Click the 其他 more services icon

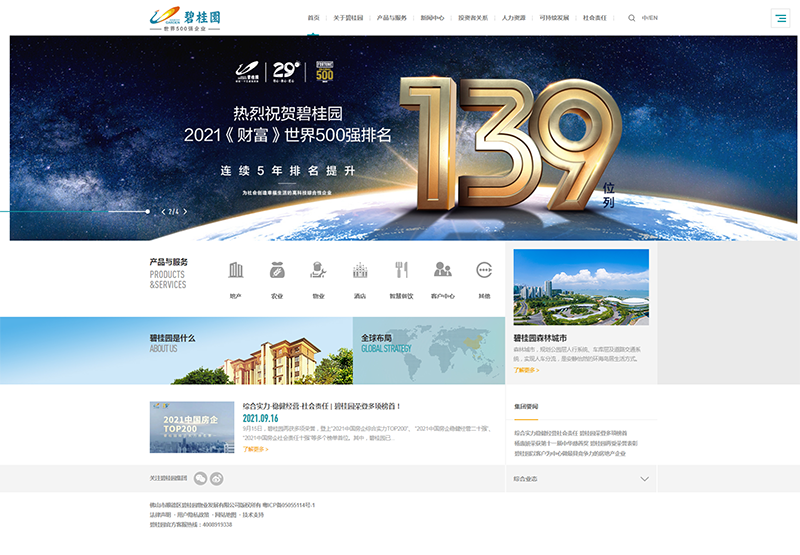(484, 270)
